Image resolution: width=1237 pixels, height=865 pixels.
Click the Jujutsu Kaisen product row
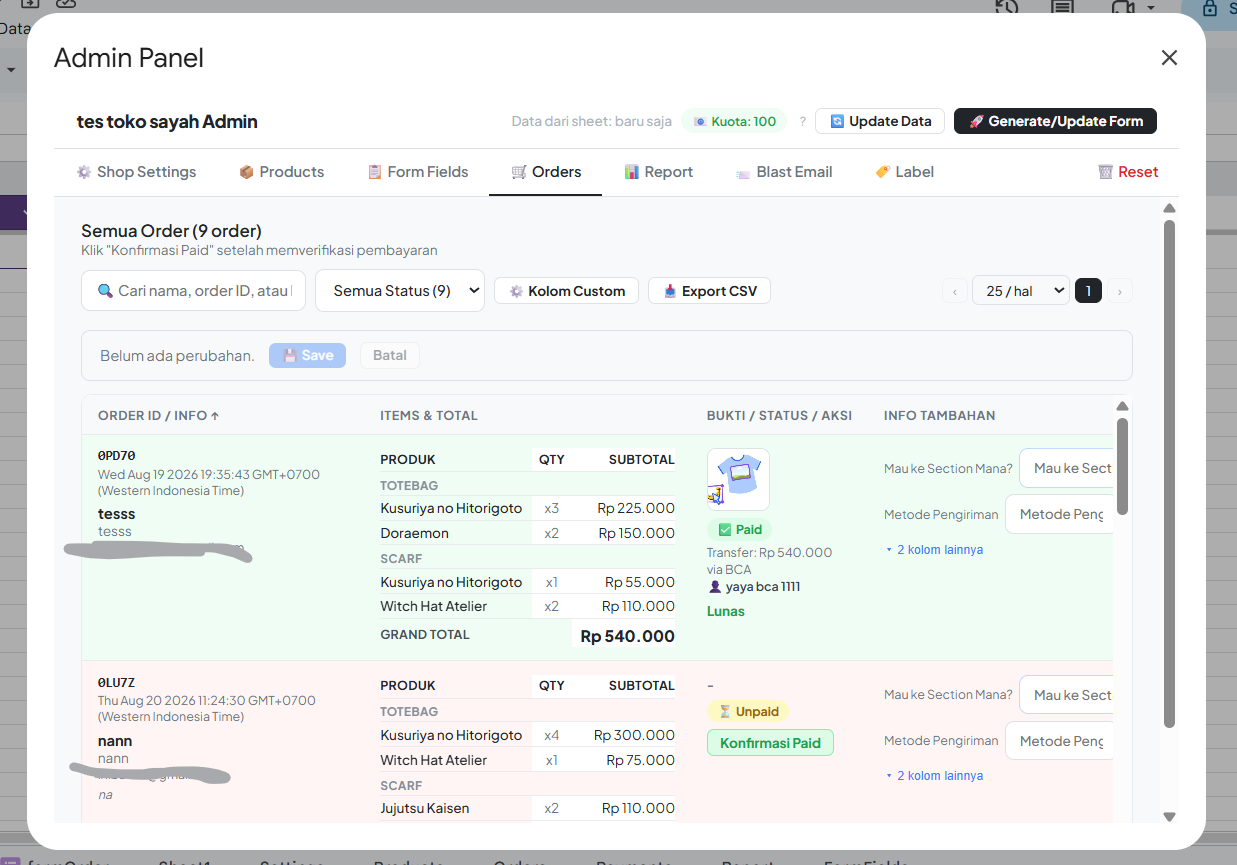tap(528, 808)
